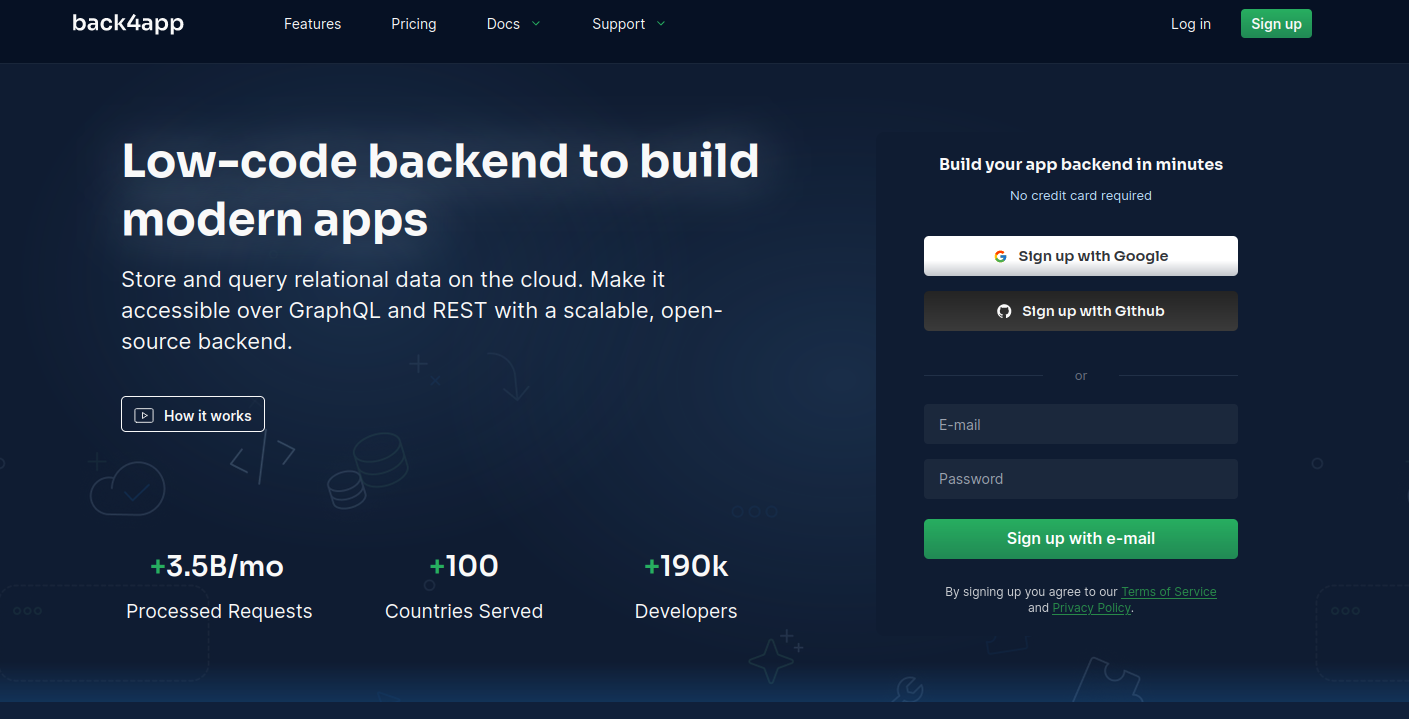Screen dimensions: 1409x719
Task: Click Sign up with Google
Action: coord(1081,256)
